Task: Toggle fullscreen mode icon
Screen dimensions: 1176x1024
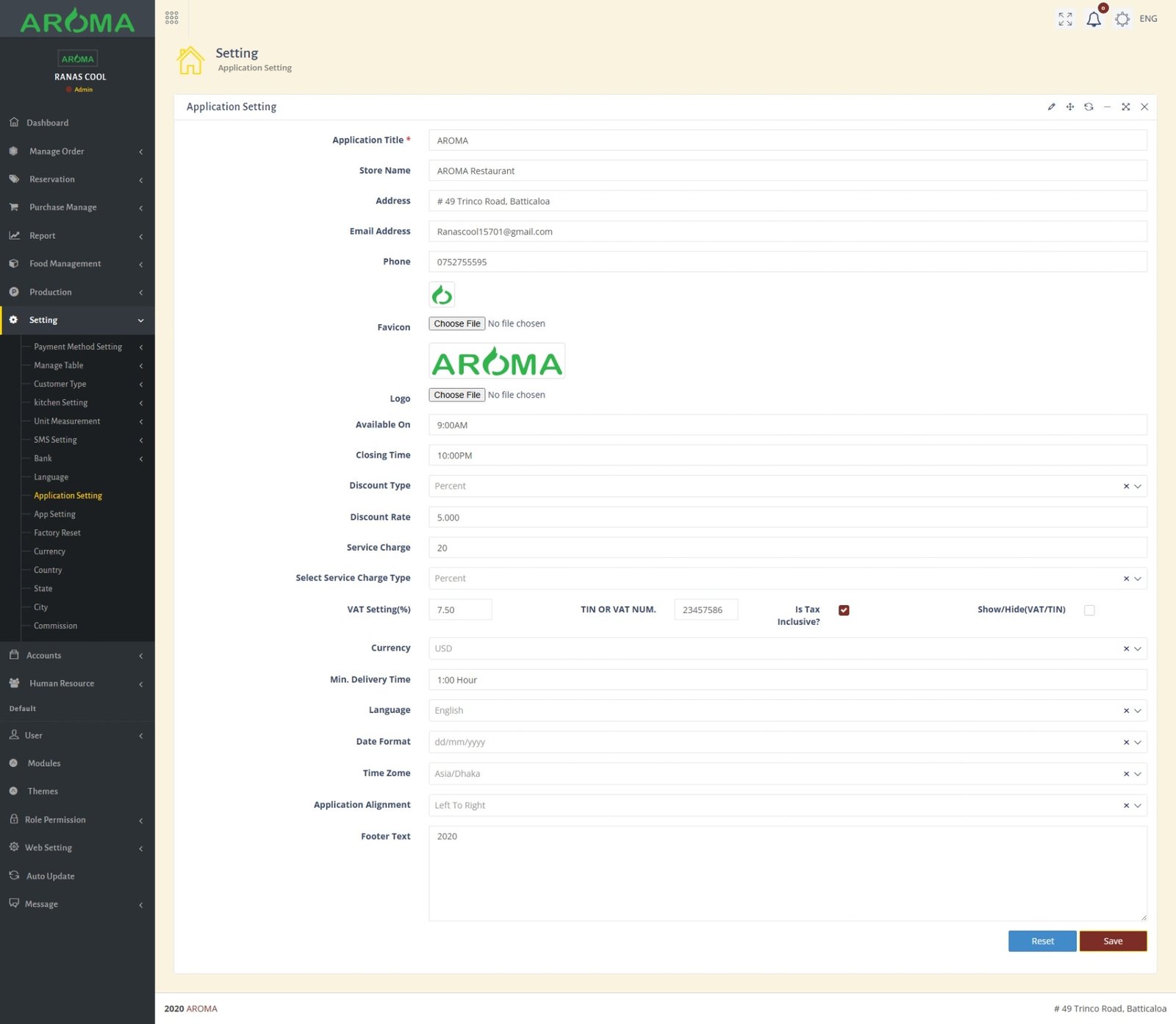Action: coord(1065,19)
